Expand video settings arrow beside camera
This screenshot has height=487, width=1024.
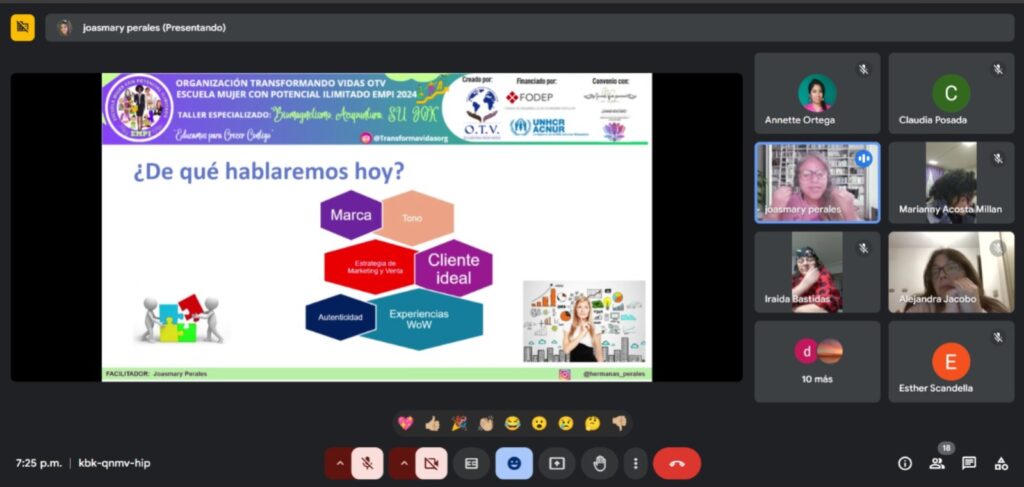tap(403, 463)
